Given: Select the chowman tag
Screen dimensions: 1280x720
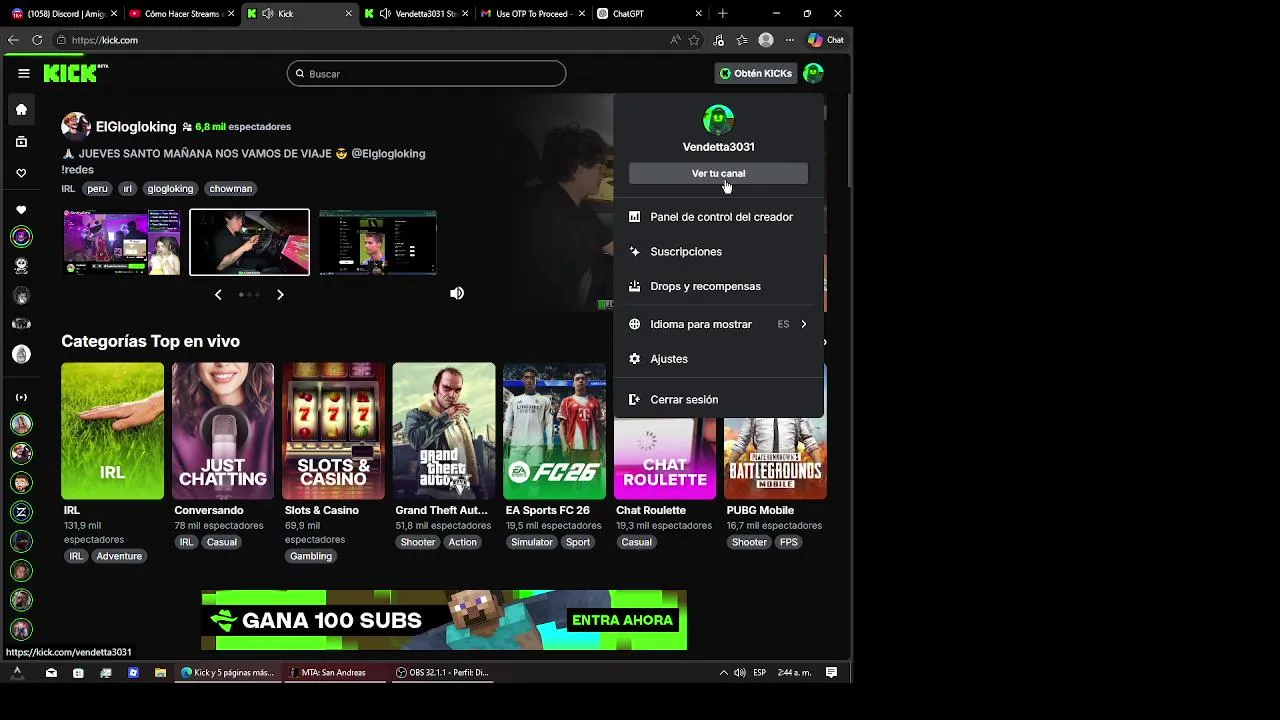Looking at the screenshot, I should (x=231, y=188).
